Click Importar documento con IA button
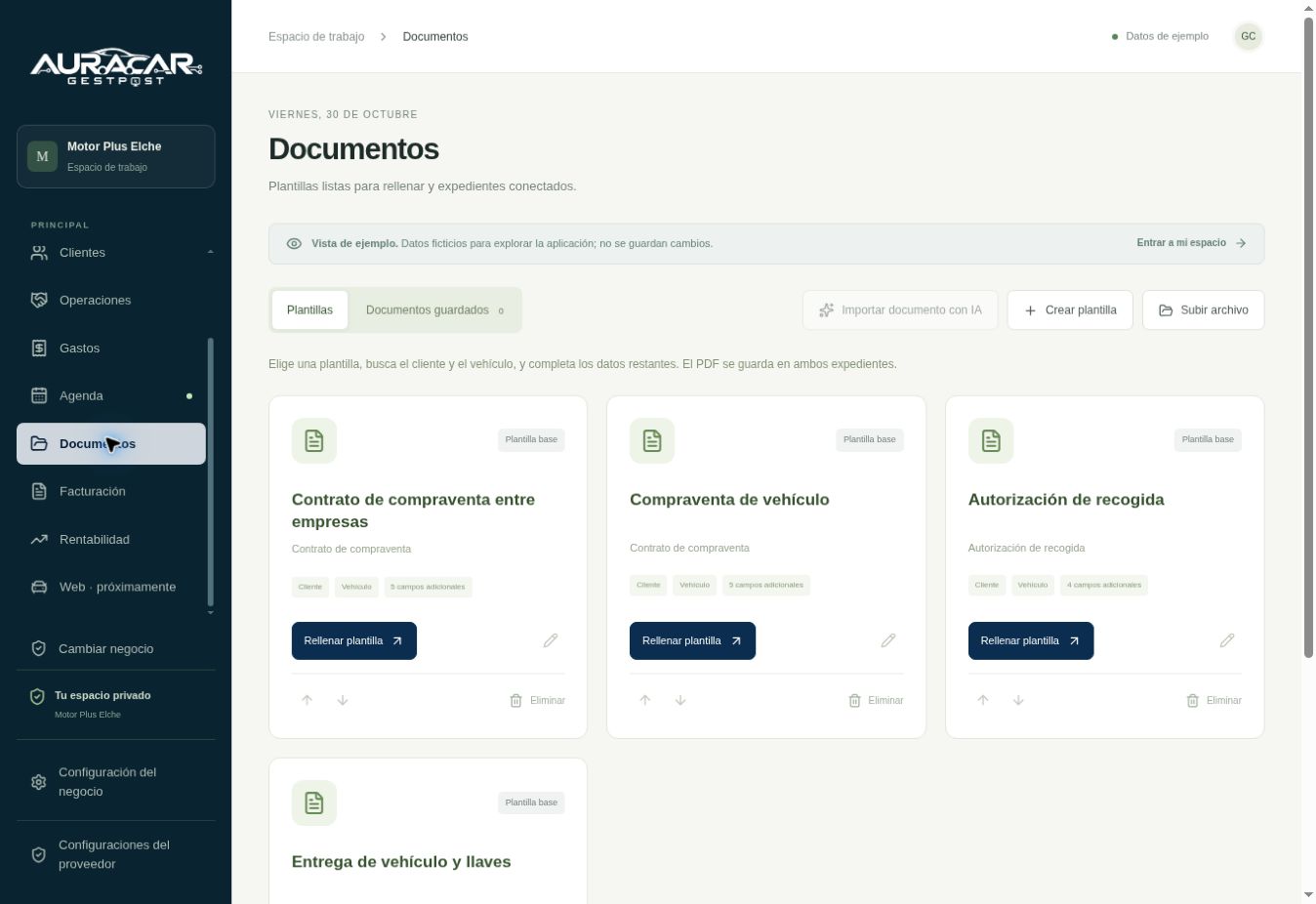This screenshot has width=1316, height=904. pos(900,310)
